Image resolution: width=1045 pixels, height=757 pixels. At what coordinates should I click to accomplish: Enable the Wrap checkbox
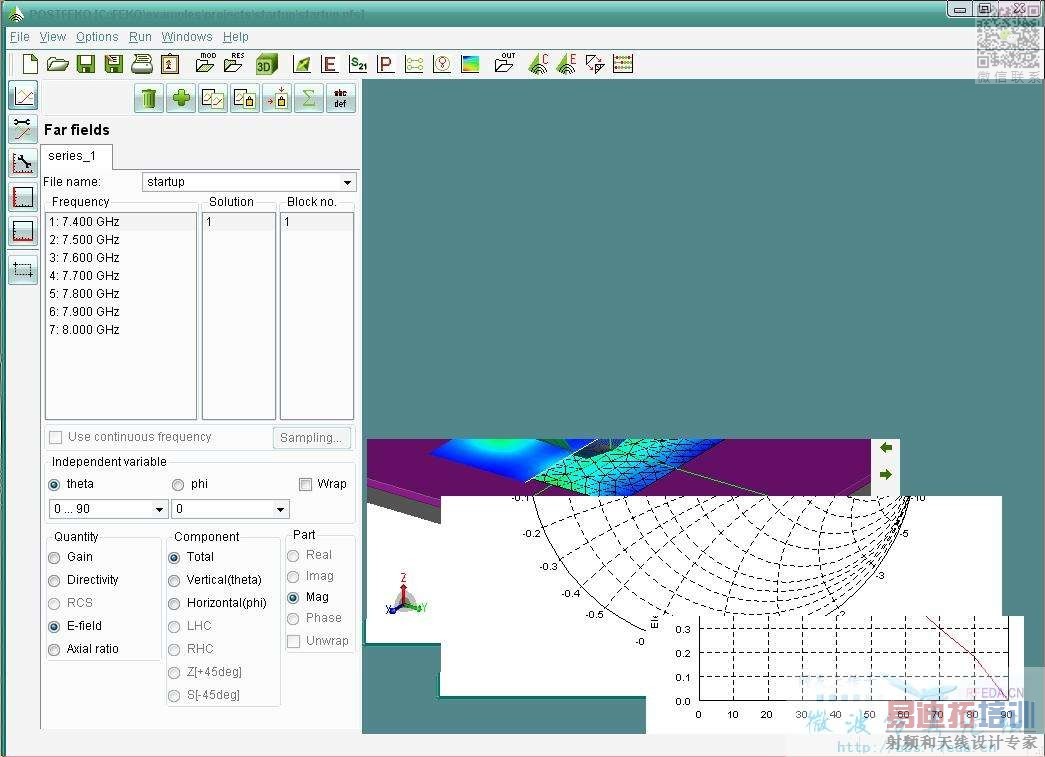pos(306,484)
